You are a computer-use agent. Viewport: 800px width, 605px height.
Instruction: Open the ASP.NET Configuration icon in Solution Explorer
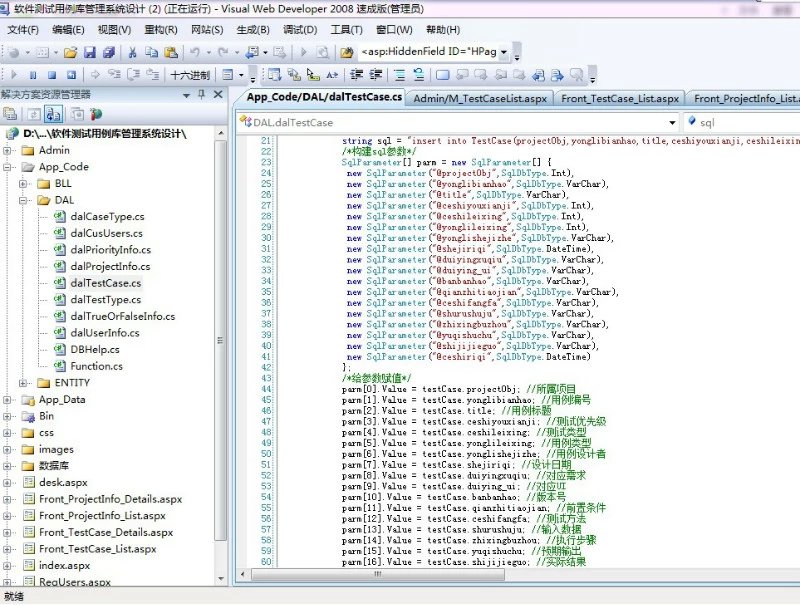(96, 114)
